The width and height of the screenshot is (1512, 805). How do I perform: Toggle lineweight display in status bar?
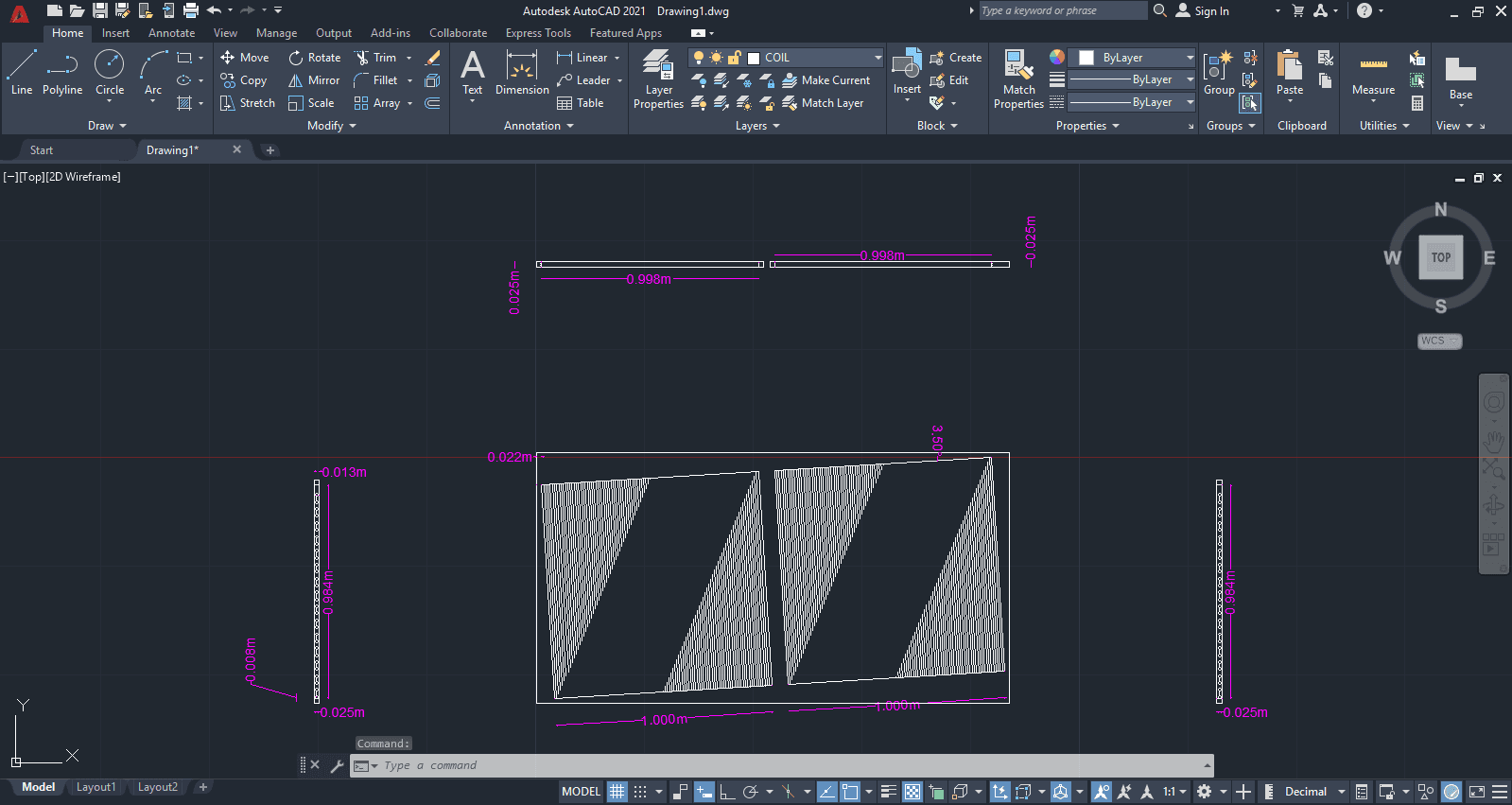pos(888,792)
